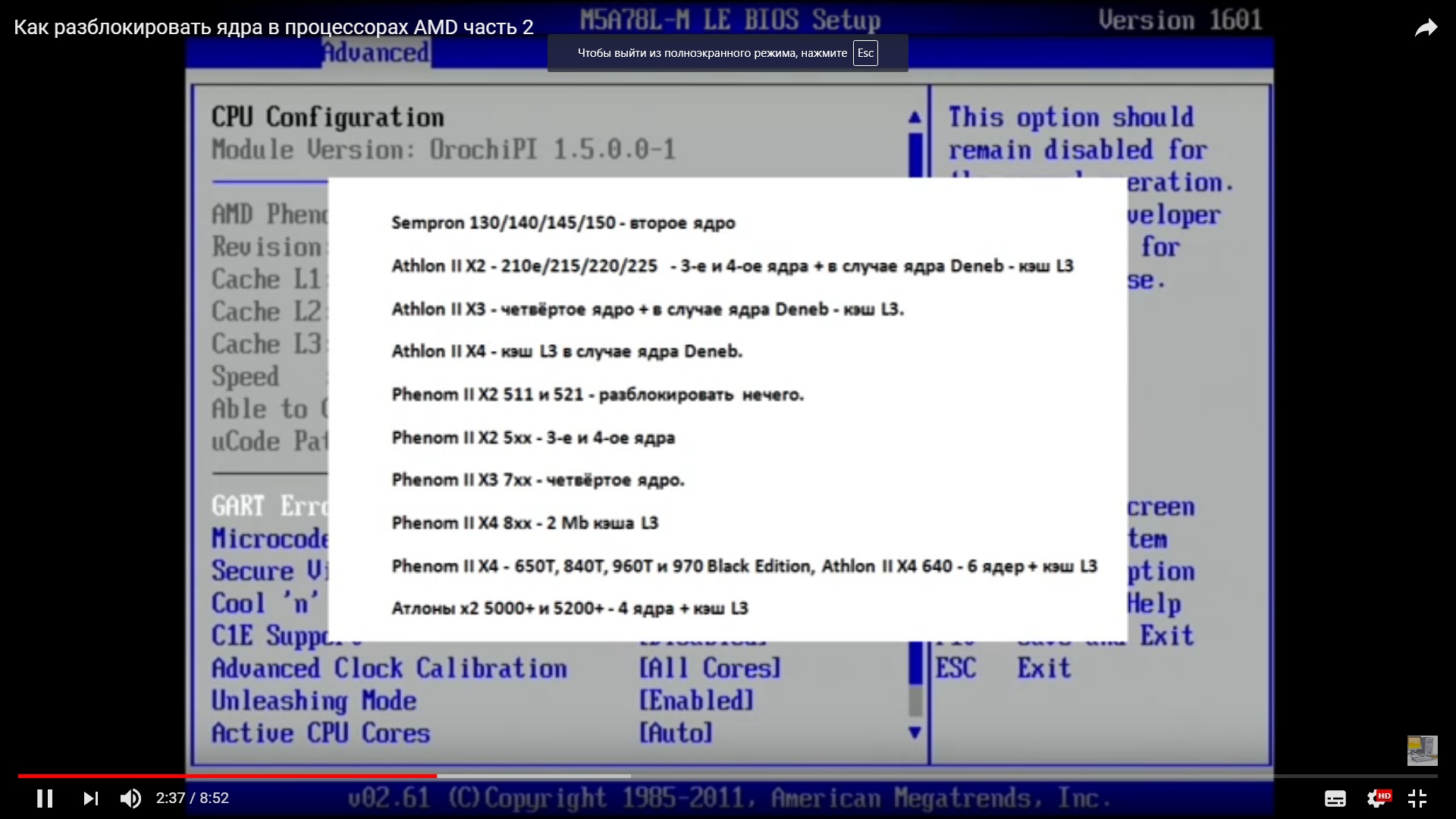This screenshot has height=819, width=1456.
Task: Click the Esc key hint badge
Action: [x=865, y=53]
